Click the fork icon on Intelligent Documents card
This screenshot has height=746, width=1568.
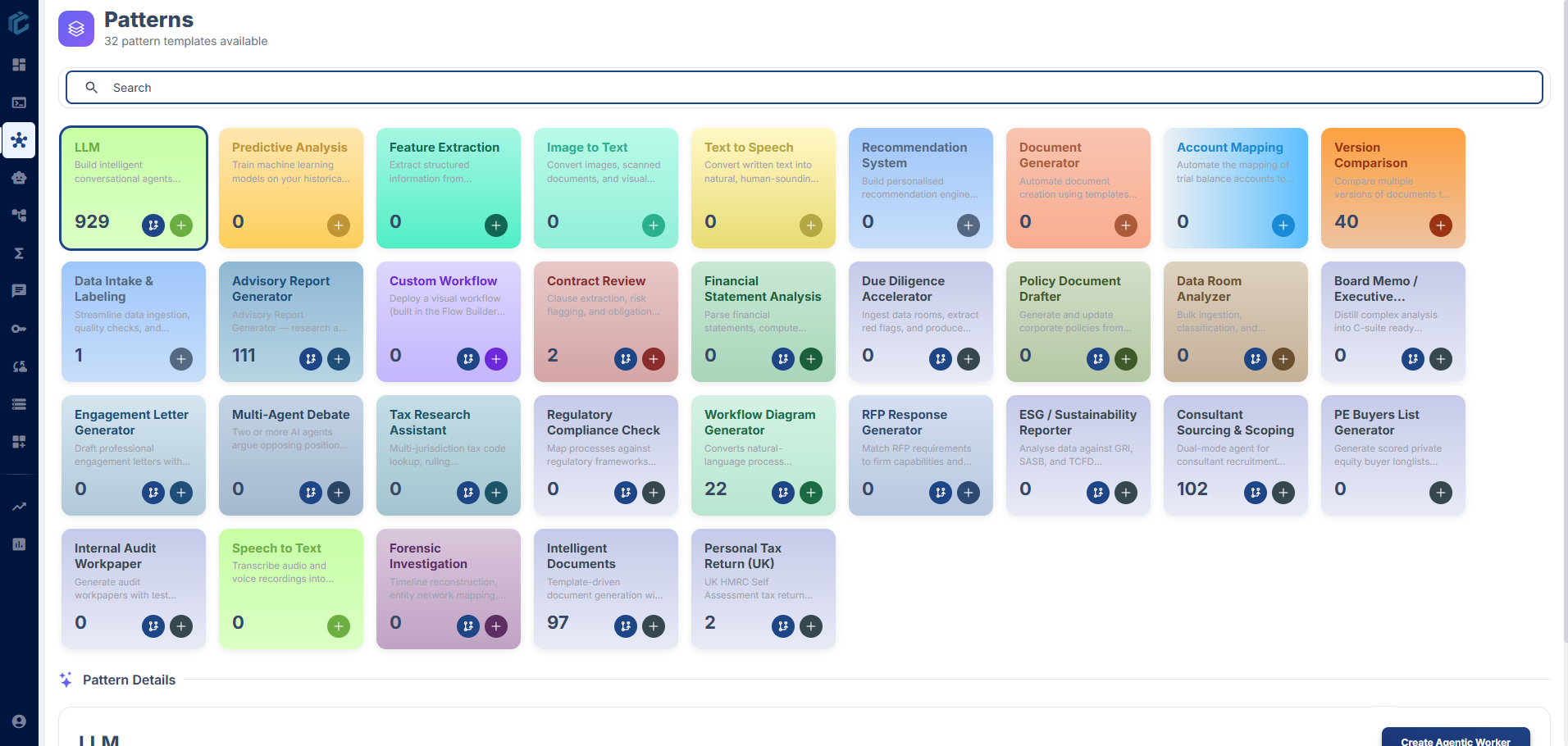click(626, 626)
